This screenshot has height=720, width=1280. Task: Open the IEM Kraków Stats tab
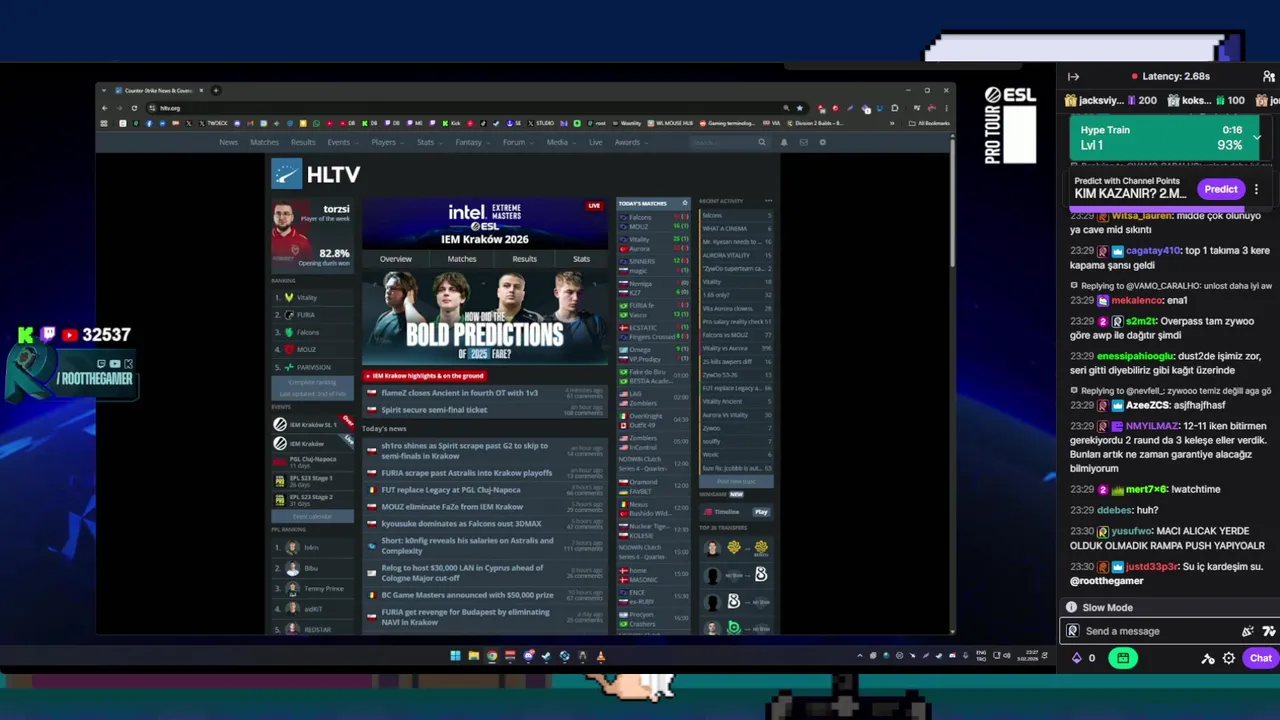[x=581, y=259]
